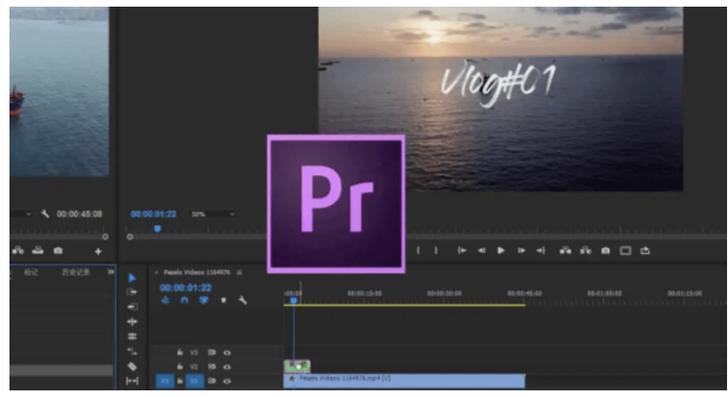Pick the Razor tool in the toolbar
The image size is (728, 397).
click(132, 366)
